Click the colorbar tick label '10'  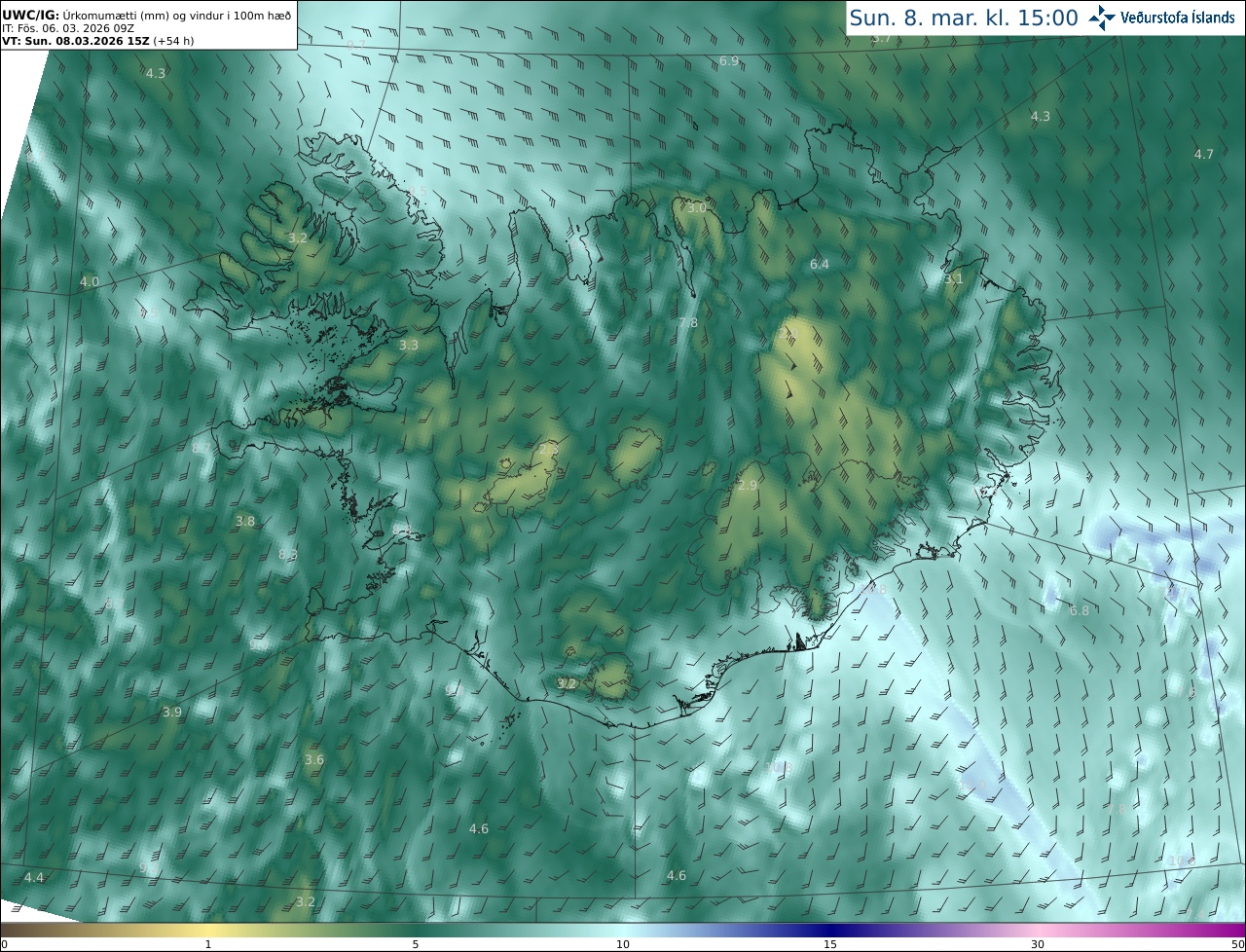[x=623, y=944]
